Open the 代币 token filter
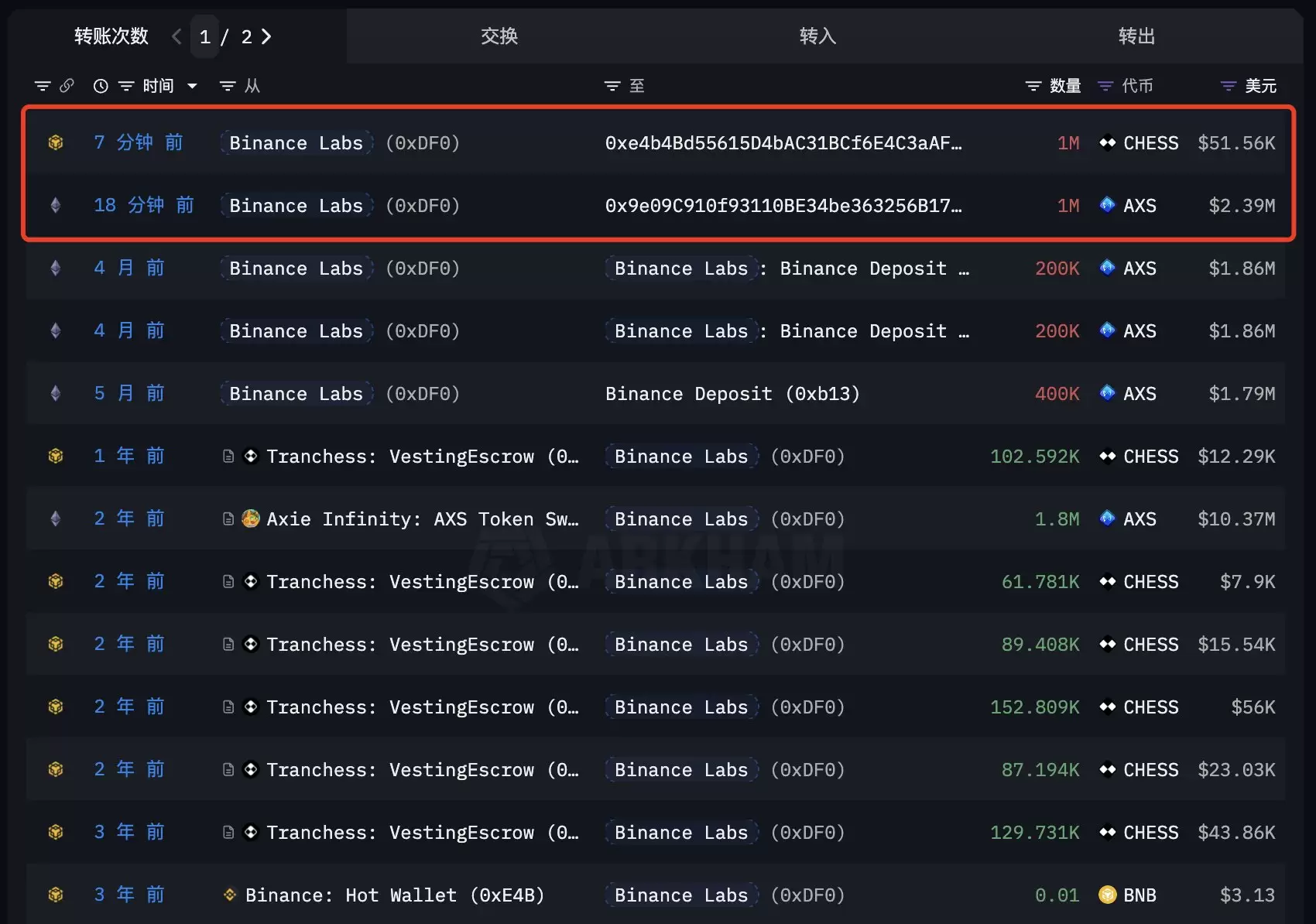 coord(1105,86)
